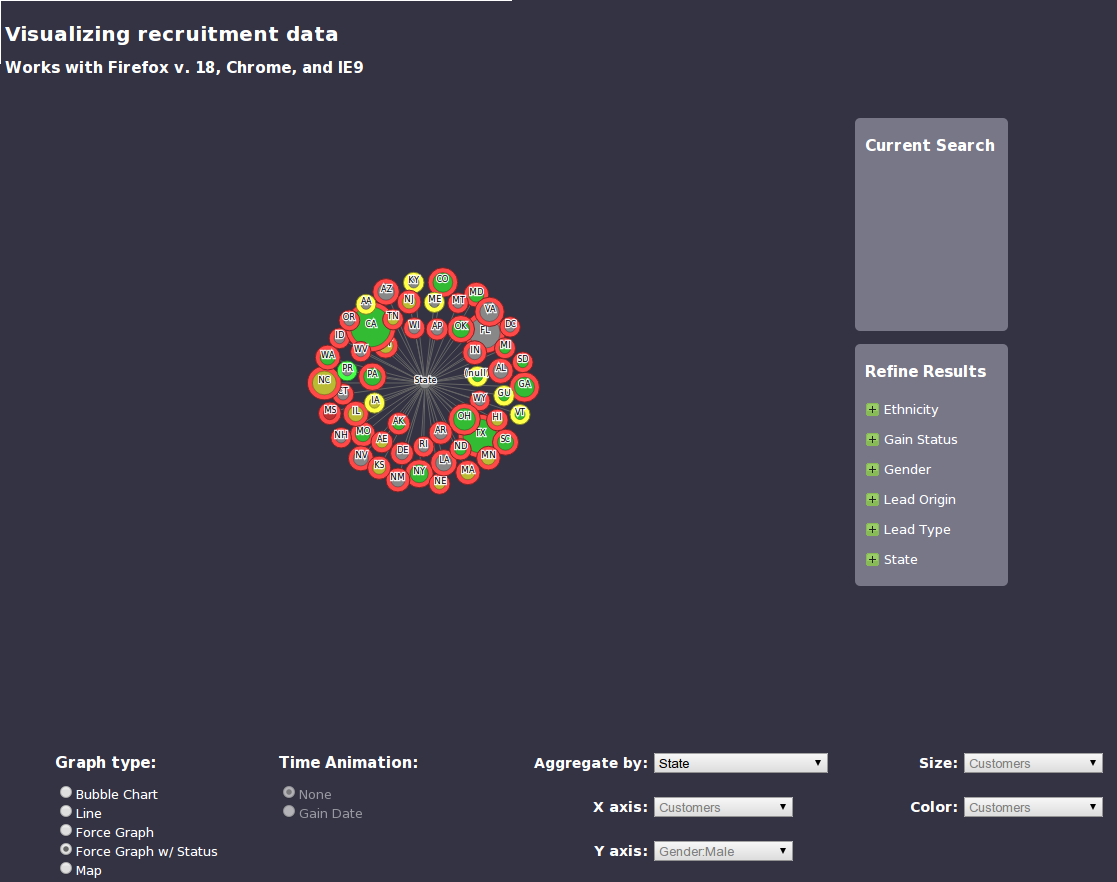Image resolution: width=1117 pixels, height=882 pixels.
Task: Open the Y axis Gender:Male dropdown
Action: pyautogui.click(x=723, y=852)
